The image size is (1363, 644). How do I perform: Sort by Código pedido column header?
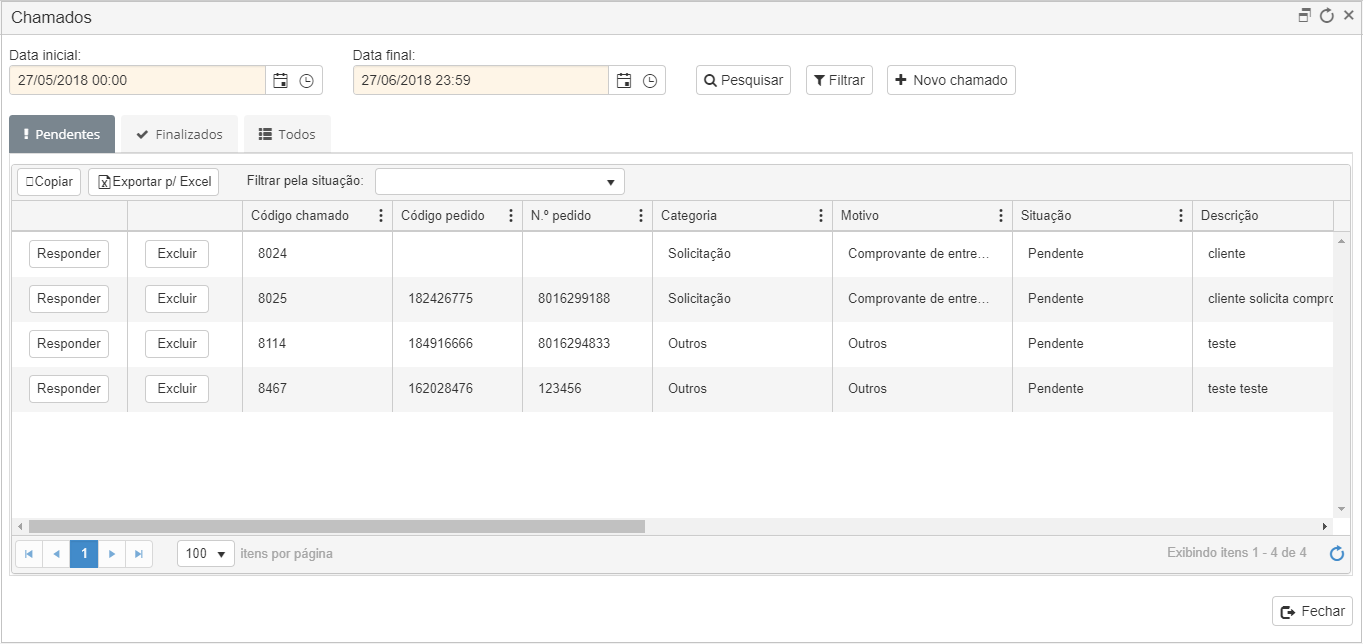(443, 216)
